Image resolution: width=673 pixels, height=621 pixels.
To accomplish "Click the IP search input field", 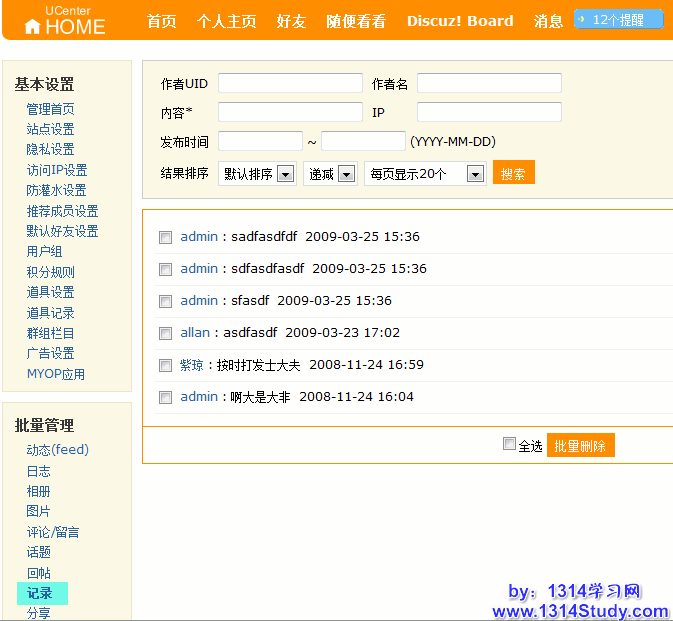I will (489, 112).
